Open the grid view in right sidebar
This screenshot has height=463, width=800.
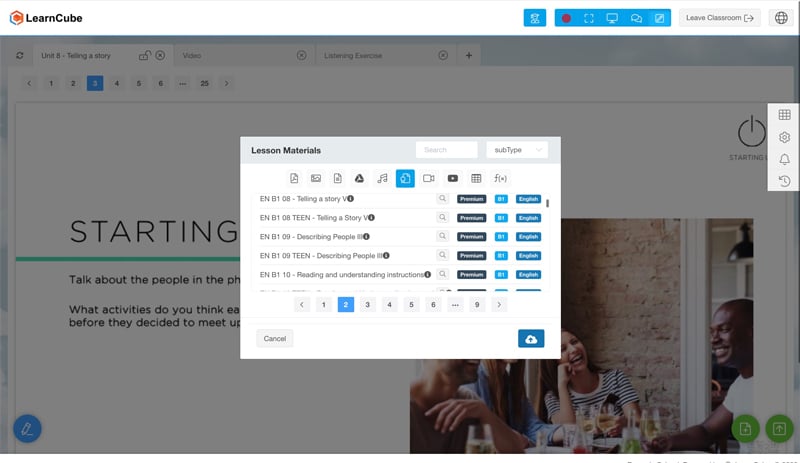pyautogui.click(x=785, y=115)
